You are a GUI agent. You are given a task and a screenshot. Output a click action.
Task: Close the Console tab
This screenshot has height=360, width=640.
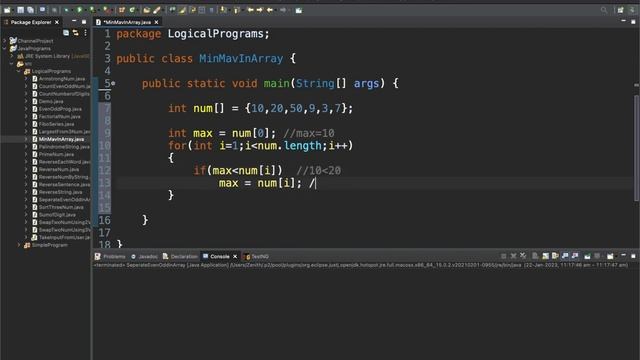click(235, 256)
